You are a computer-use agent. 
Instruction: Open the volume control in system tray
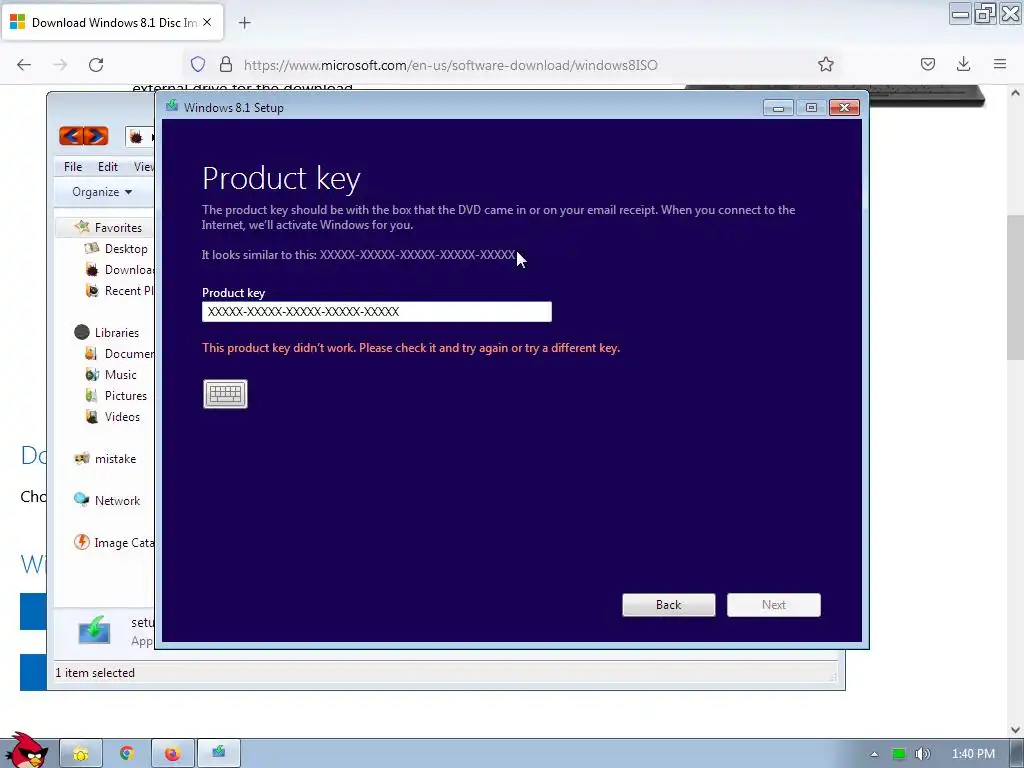[x=923, y=754]
